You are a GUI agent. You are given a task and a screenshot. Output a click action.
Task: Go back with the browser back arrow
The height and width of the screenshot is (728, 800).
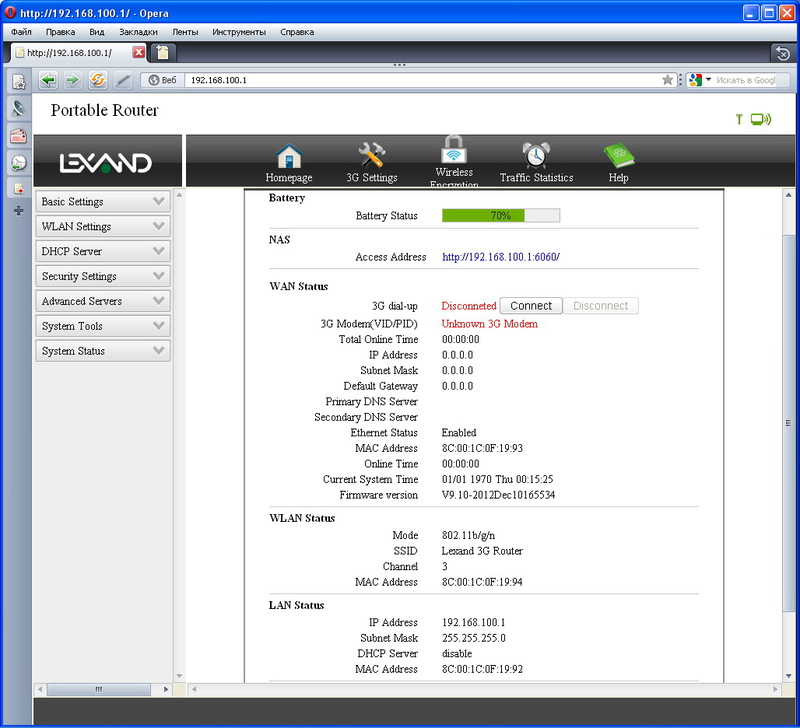pyautogui.click(x=48, y=80)
